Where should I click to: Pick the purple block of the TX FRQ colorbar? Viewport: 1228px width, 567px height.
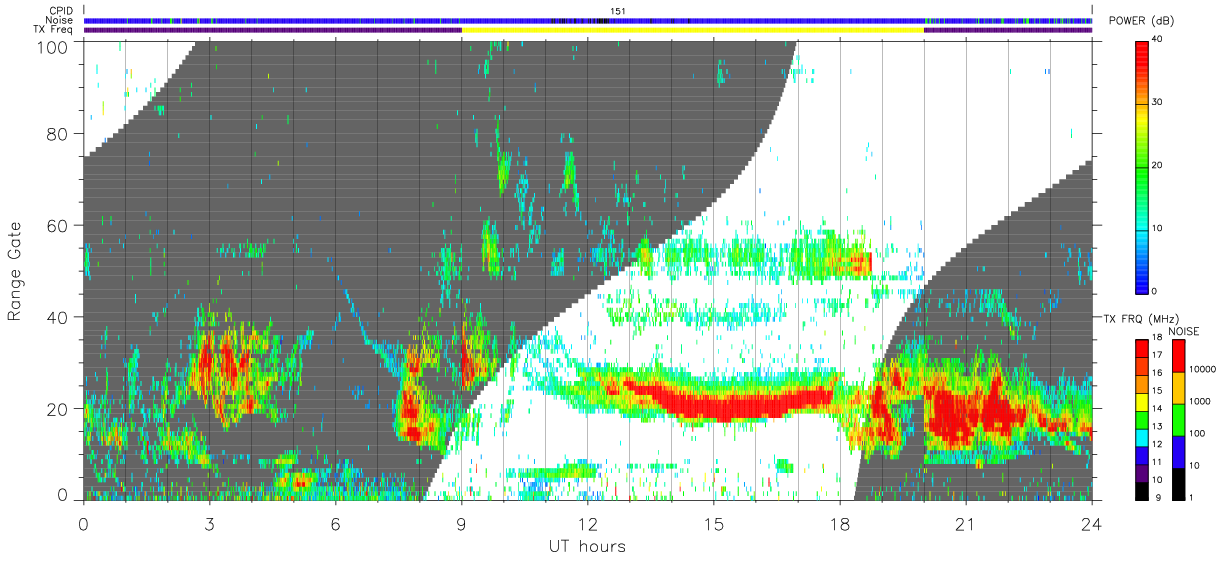pos(1141,471)
